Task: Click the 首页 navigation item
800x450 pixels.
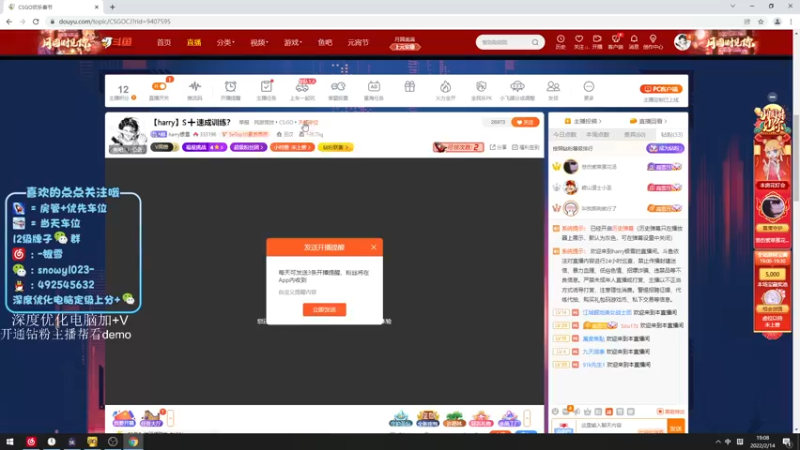Action: [164, 42]
